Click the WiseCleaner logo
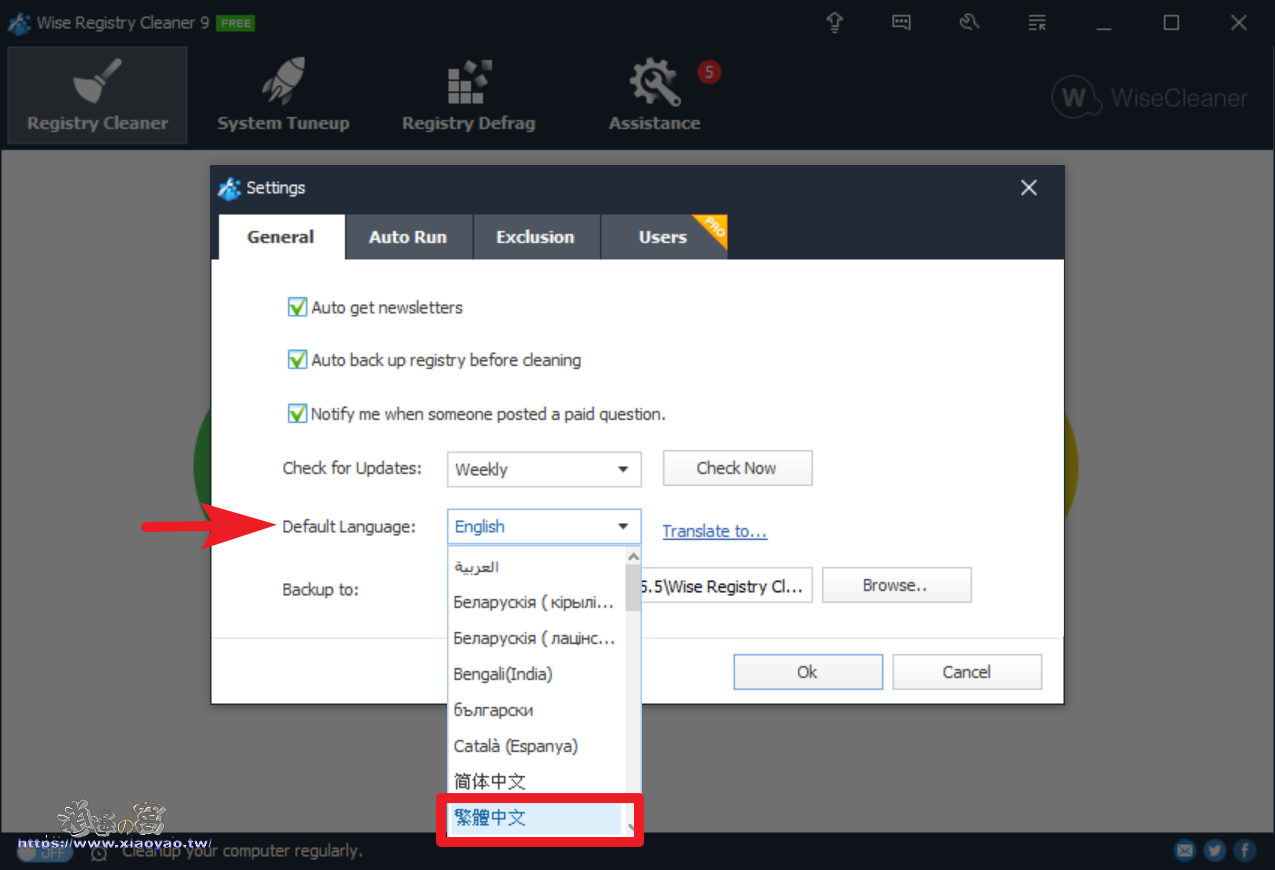 click(x=1150, y=98)
